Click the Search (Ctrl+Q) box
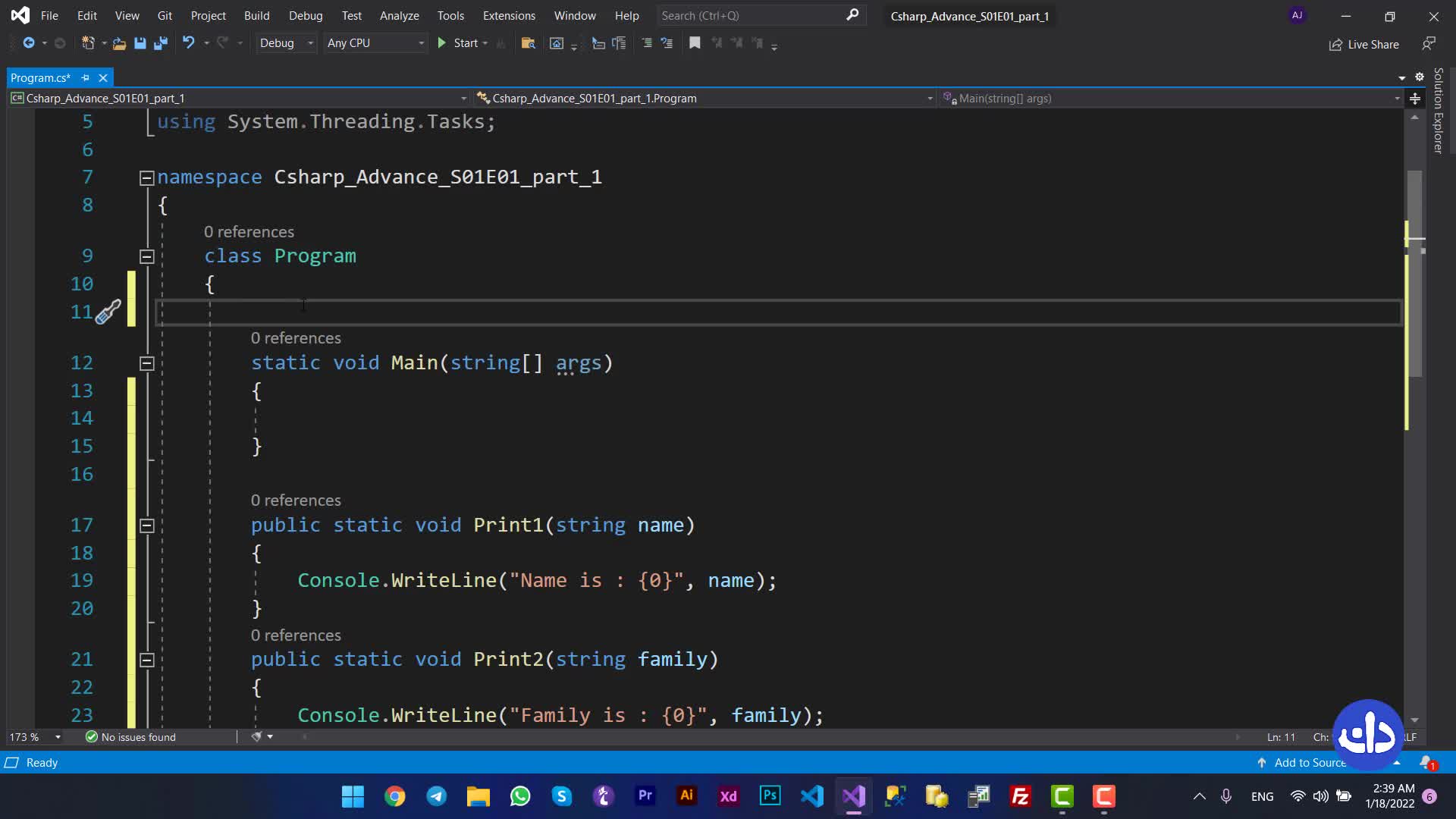 [751, 15]
